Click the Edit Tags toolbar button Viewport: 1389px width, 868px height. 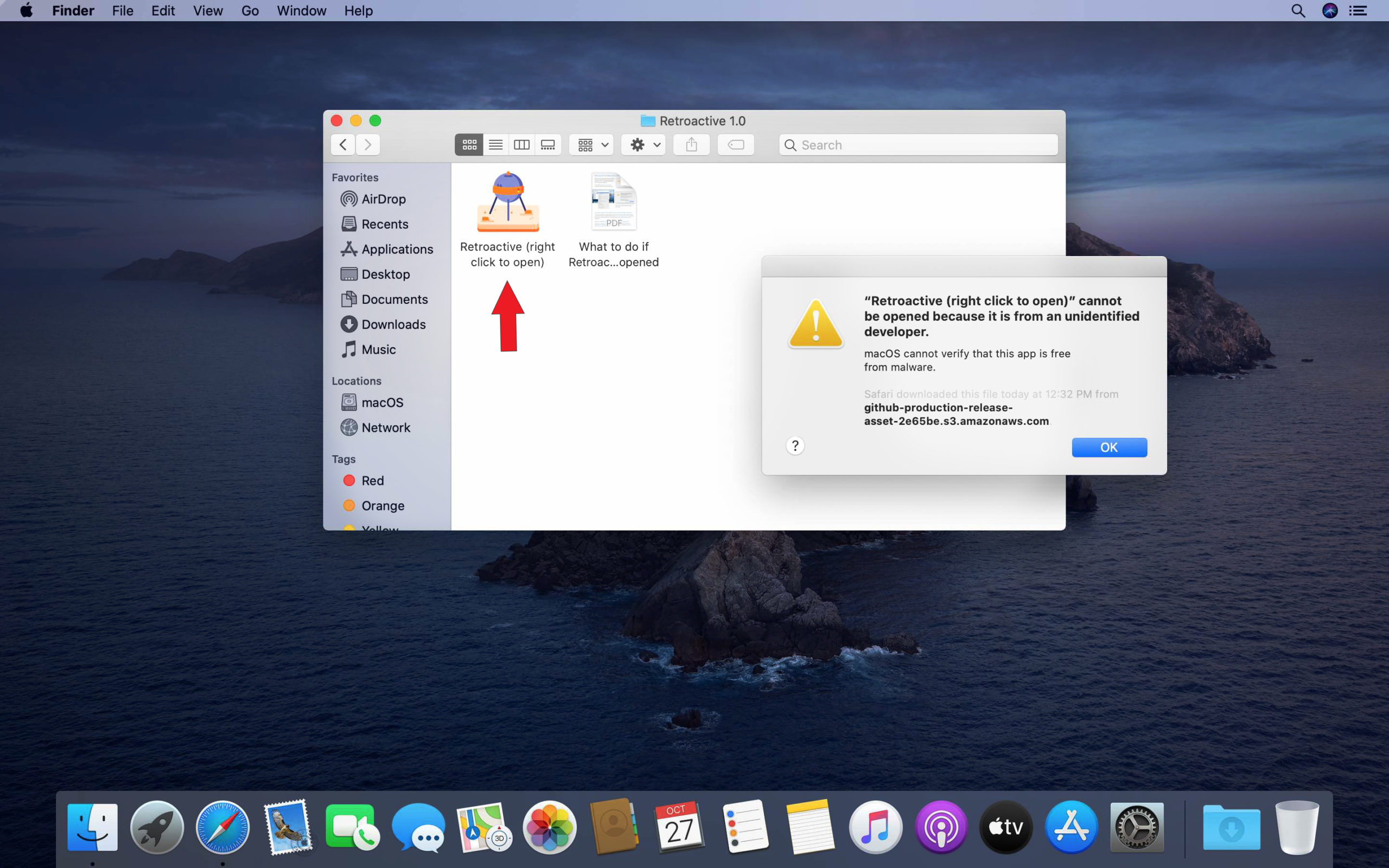pyautogui.click(x=736, y=145)
